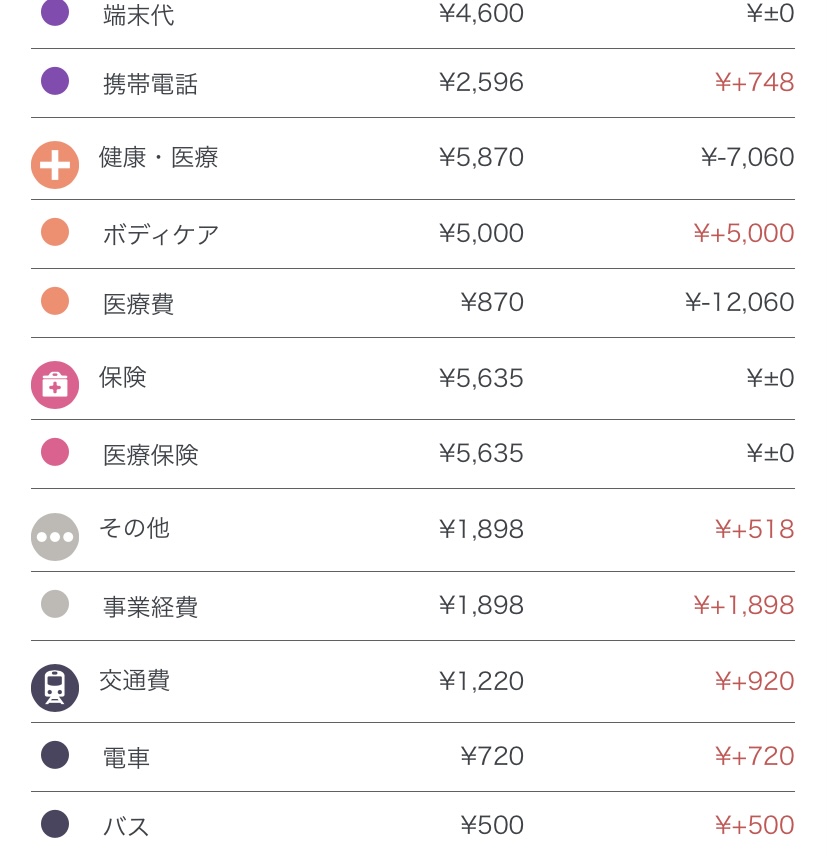Viewport: 827px width, 856px height.
Task: Tap the 保険 medical-kit category icon
Action: [x=55, y=385]
